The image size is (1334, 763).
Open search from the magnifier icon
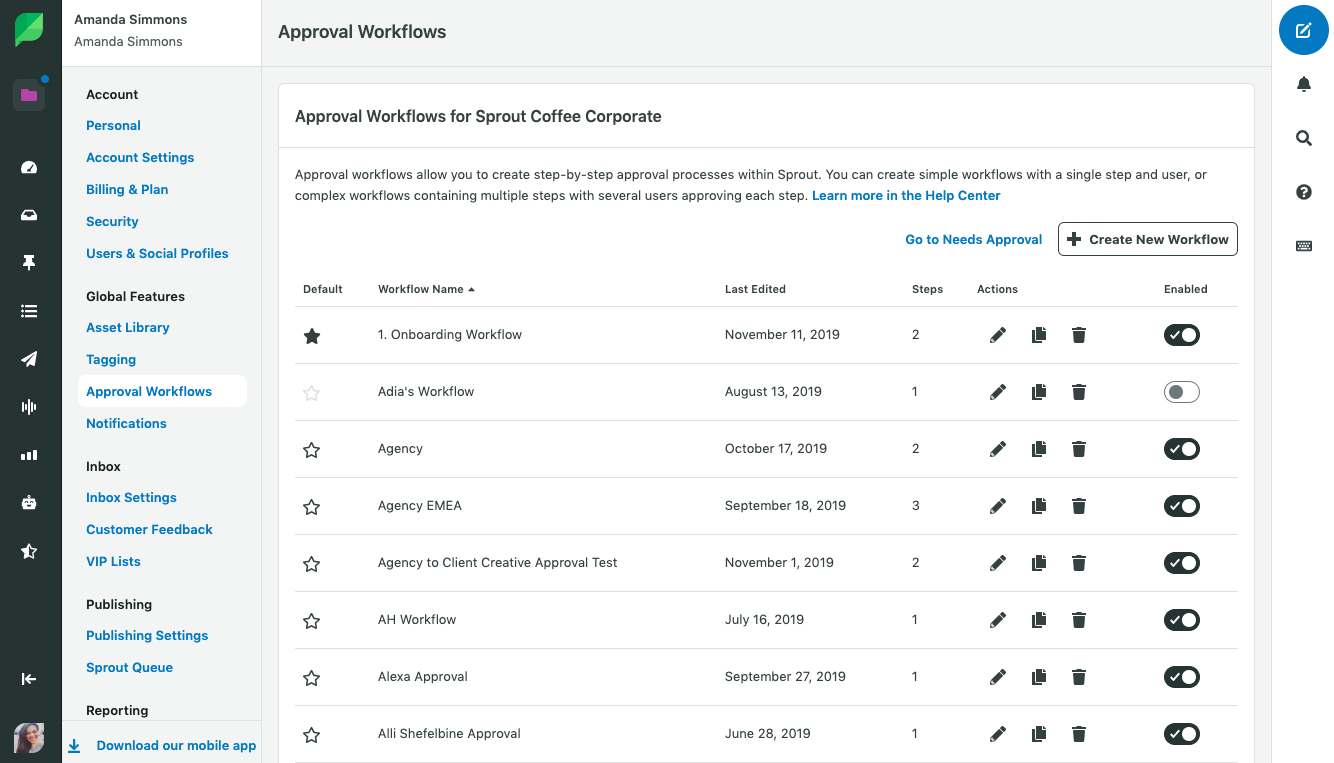click(x=1303, y=138)
